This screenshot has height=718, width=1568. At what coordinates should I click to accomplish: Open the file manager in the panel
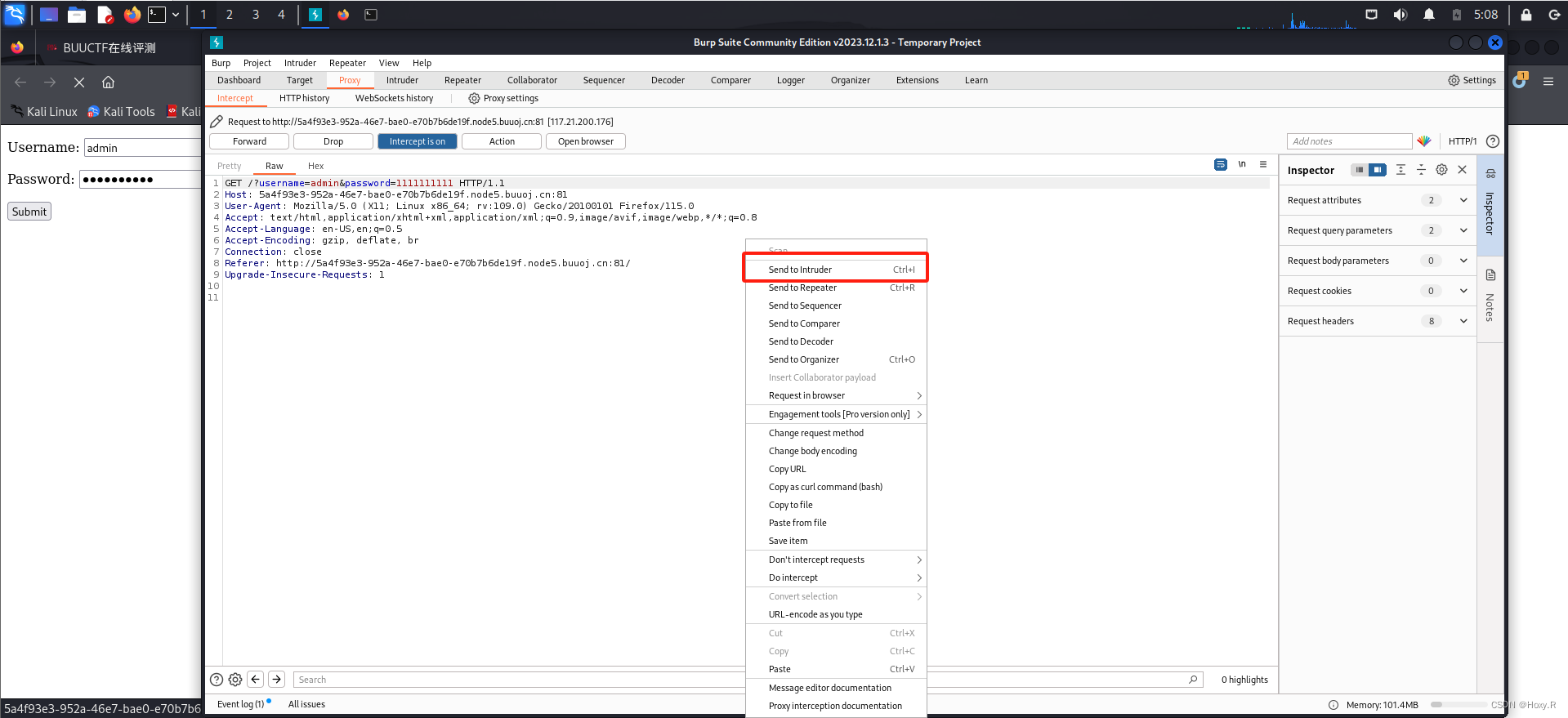[77, 15]
